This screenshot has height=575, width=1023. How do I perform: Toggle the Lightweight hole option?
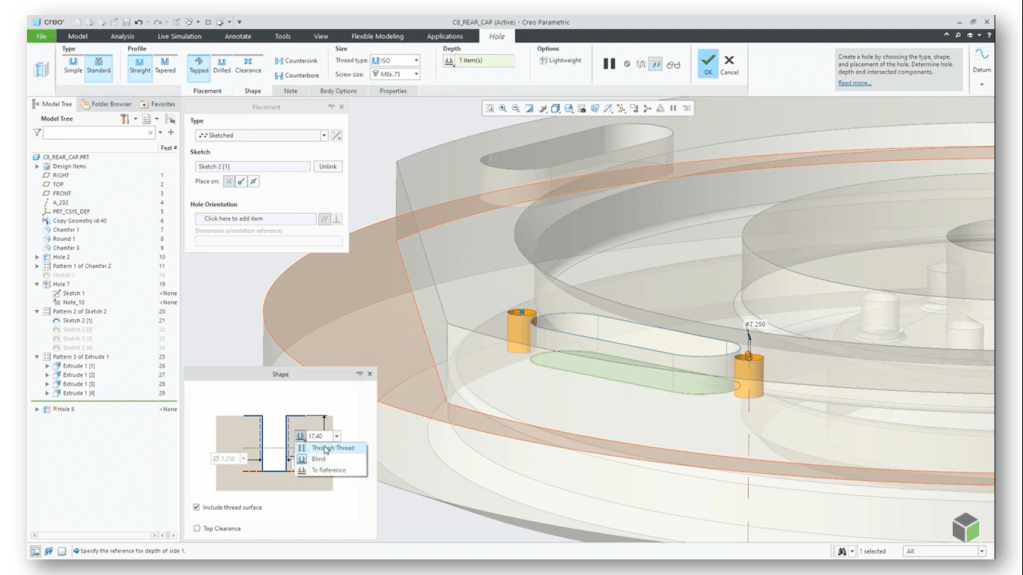coord(560,60)
